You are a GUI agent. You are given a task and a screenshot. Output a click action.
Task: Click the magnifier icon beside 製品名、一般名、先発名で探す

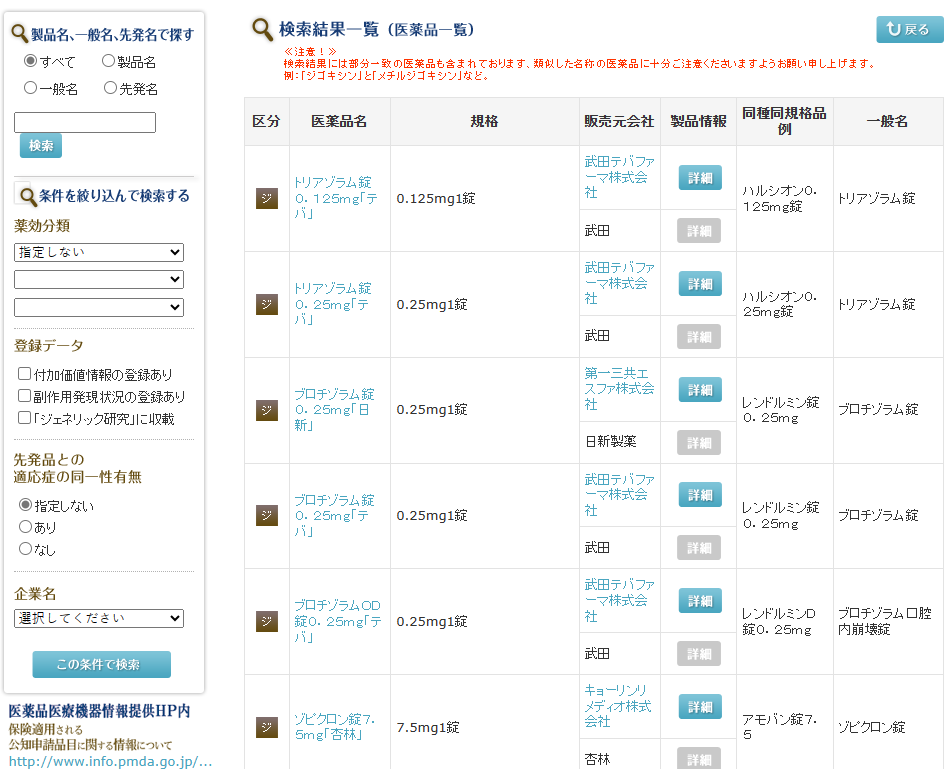pyautogui.click(x=19, y=34)
